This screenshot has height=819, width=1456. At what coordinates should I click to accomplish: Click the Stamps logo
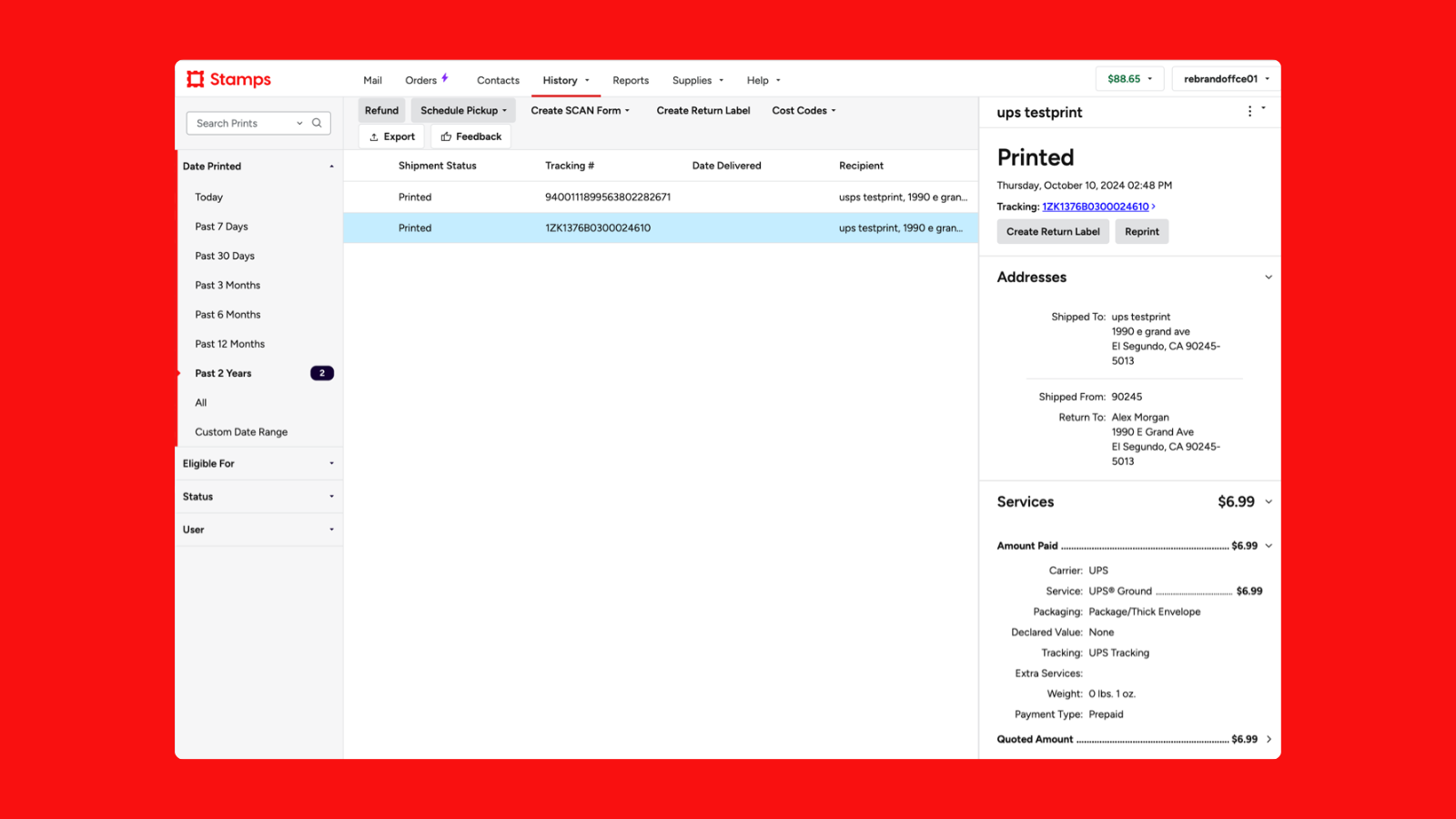(228, 79)
